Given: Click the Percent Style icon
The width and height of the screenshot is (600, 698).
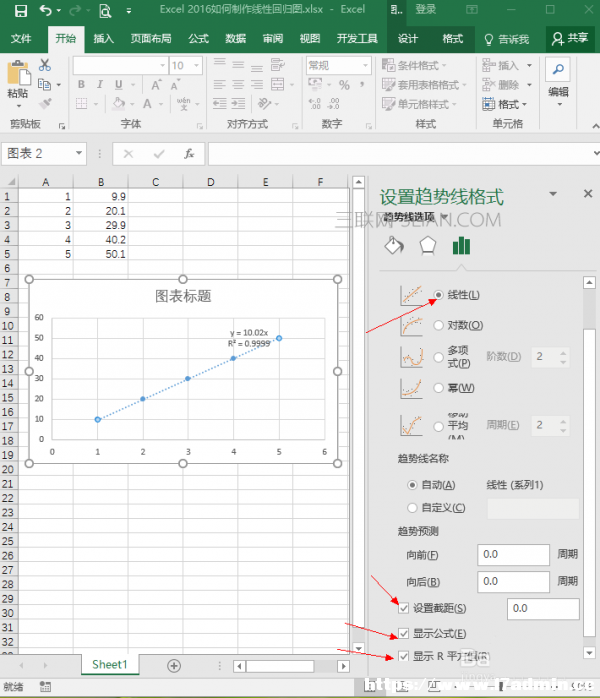Looking at the screenshot, I should tap(344, 85).
